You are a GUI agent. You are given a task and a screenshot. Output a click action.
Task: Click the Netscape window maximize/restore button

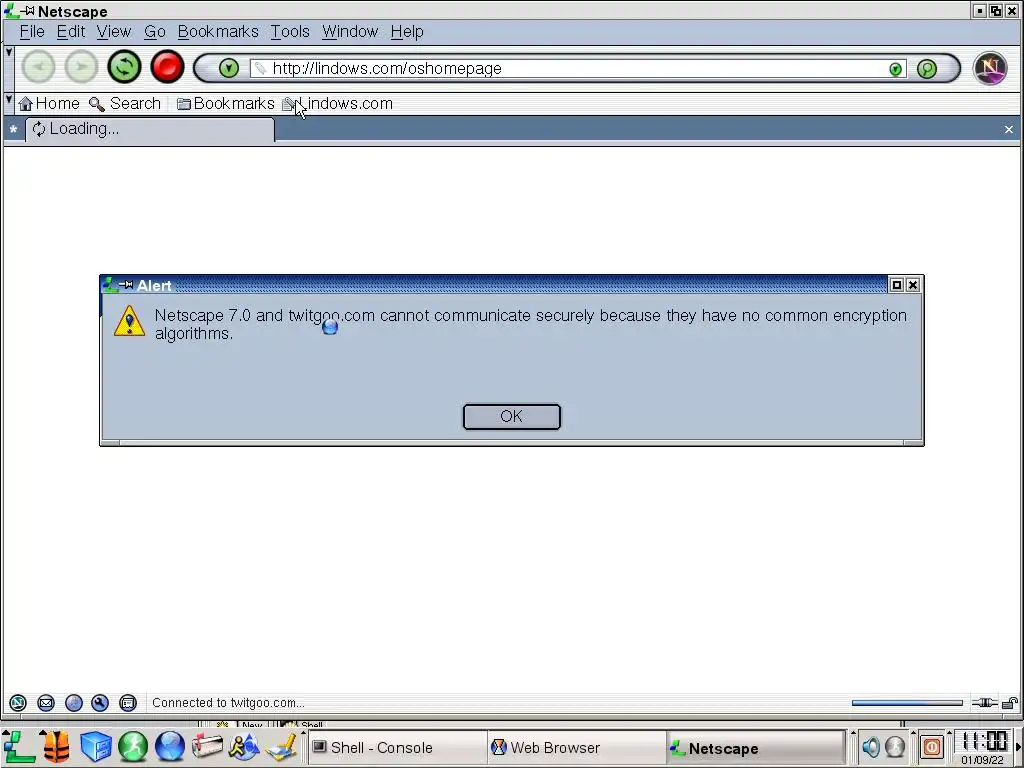(995, 10)
